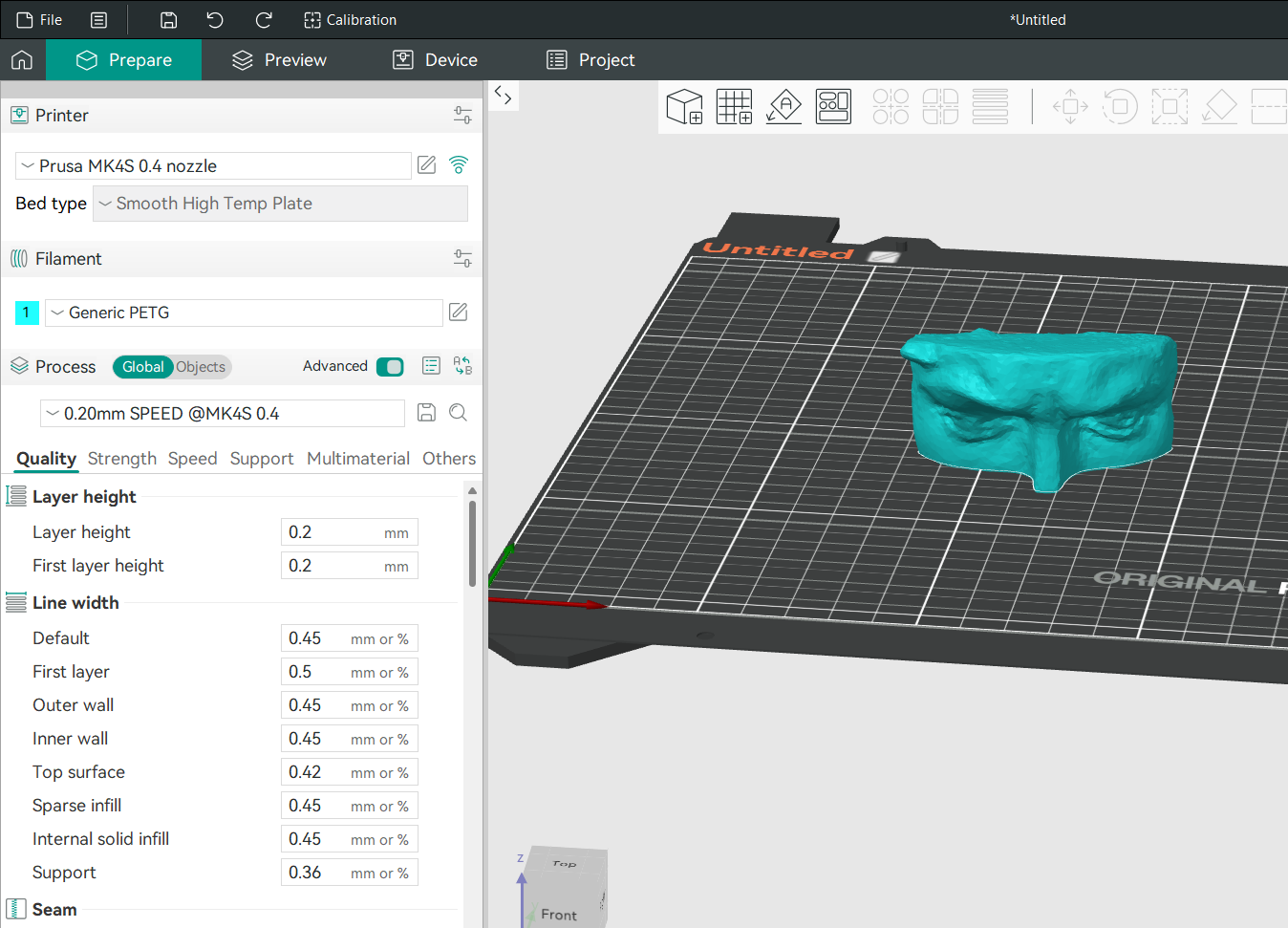This screenshot has height=928, width=1288.
Task: Open the Bed type dropdown
Action: [x=280, y=204]
